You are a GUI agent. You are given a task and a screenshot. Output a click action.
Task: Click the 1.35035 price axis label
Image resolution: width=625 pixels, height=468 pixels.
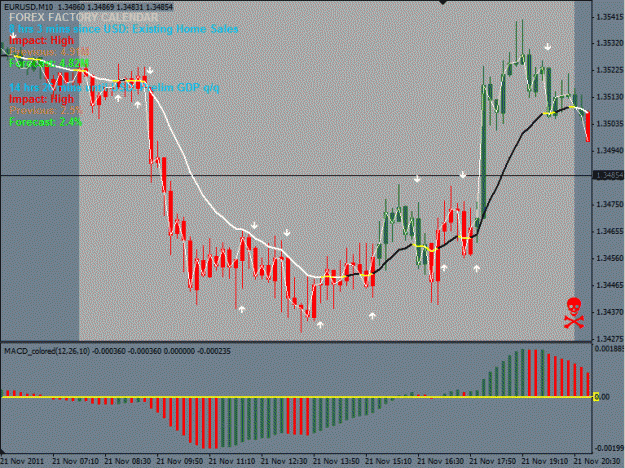[x=610, y=124]
